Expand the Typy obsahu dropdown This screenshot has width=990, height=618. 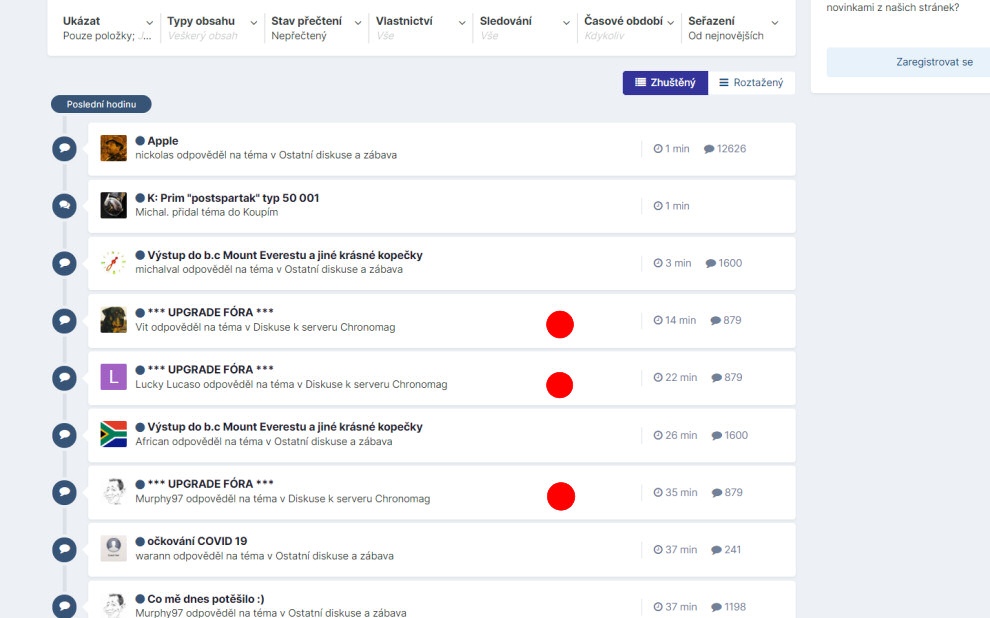(x=212, y=28)
